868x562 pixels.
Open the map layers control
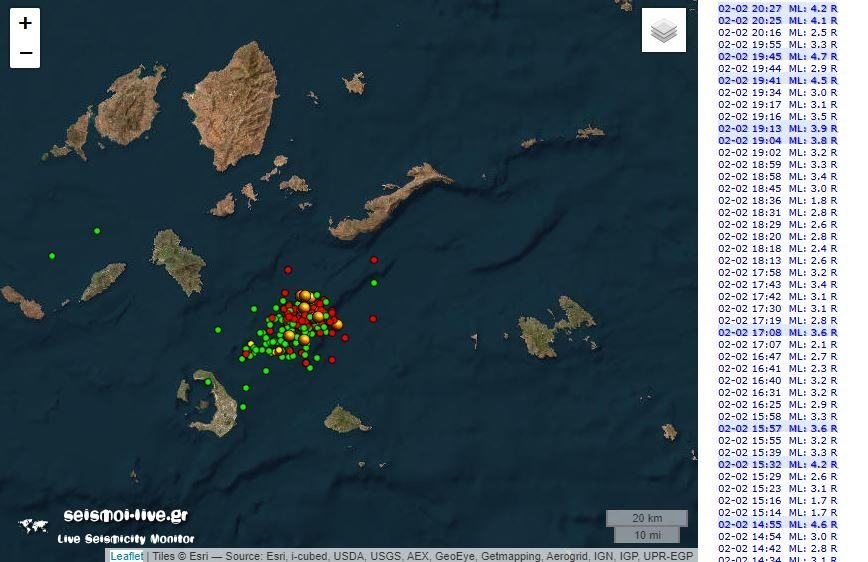pyautogui.click(x=664, y=31)
